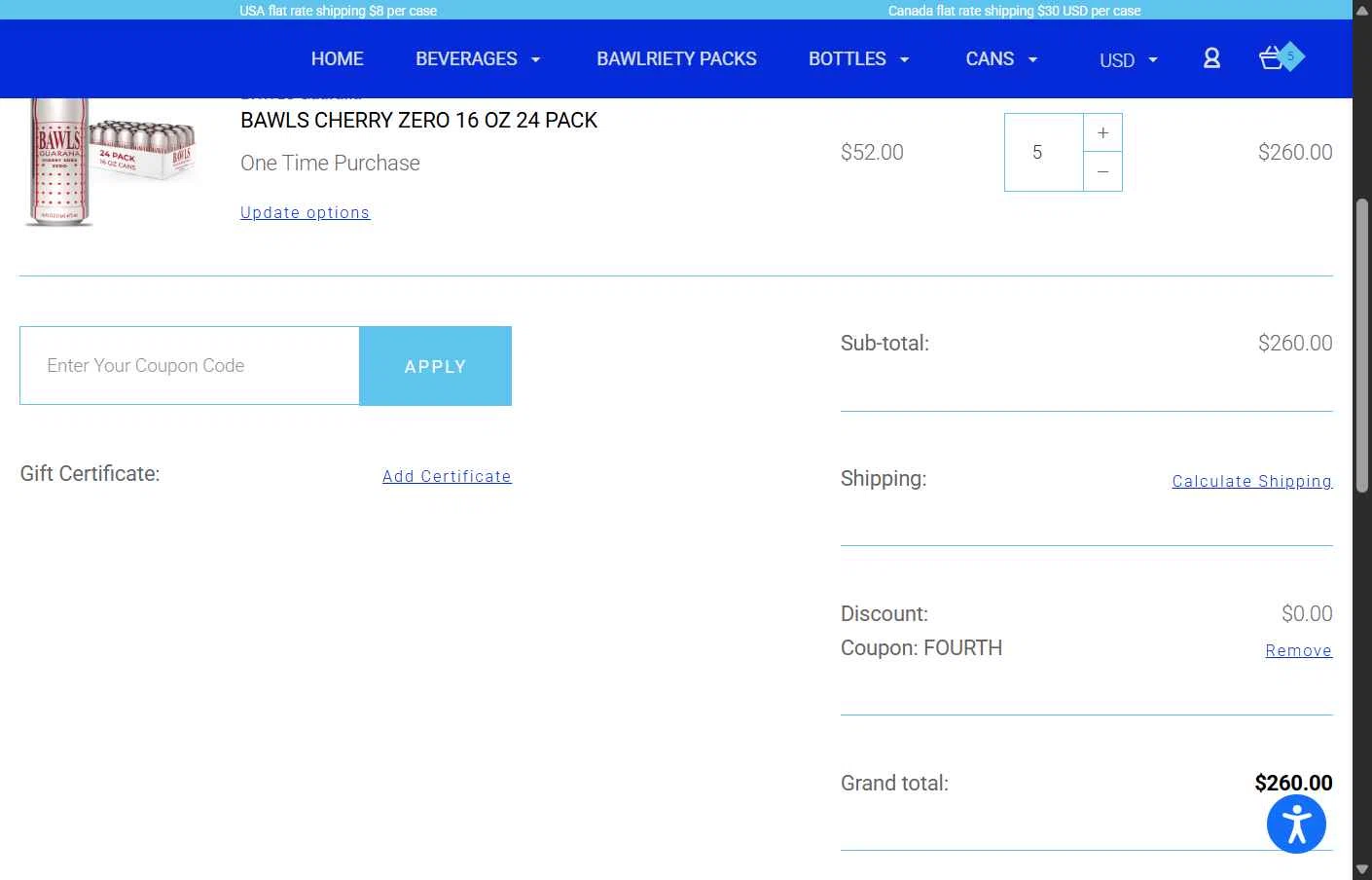Select the Canada flat rate shipping banner text
This screenshot has height=880, width=1372.
[1014, 11]
